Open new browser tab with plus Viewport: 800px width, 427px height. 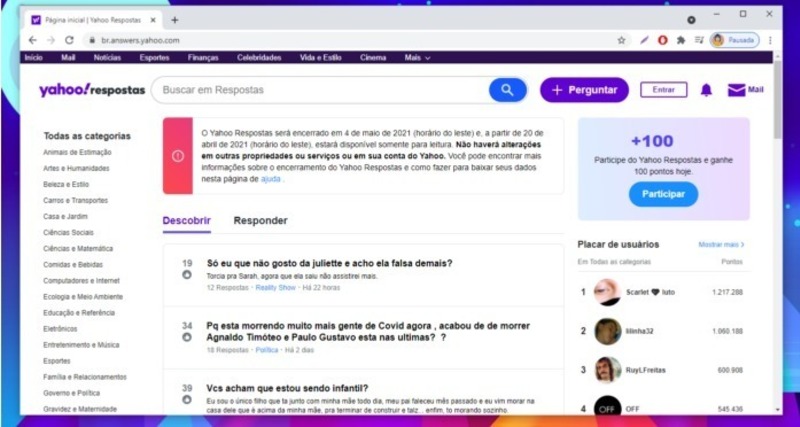[174, 20]
